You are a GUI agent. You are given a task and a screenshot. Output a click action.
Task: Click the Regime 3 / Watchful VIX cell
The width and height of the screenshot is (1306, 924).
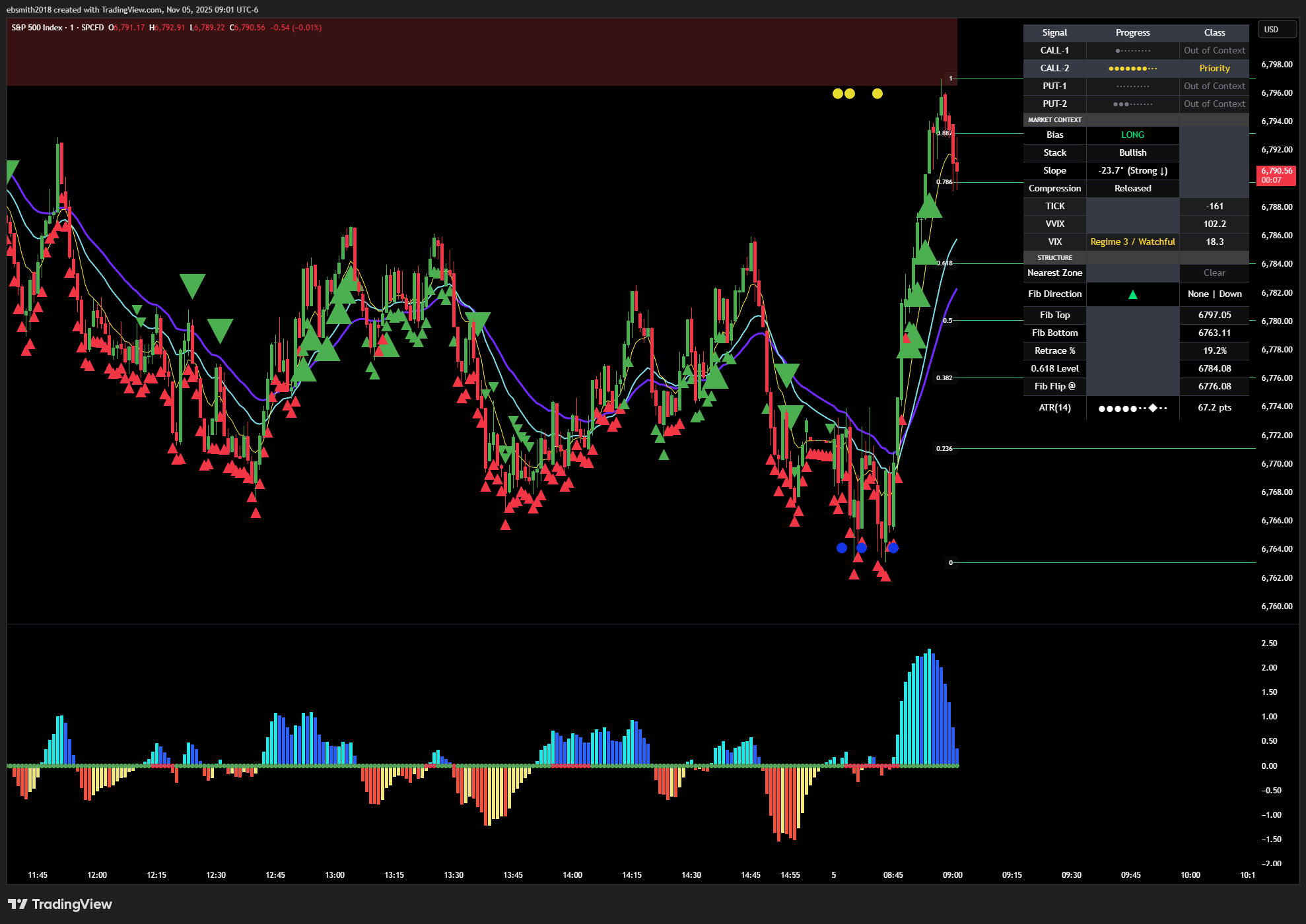[1132, 242]
